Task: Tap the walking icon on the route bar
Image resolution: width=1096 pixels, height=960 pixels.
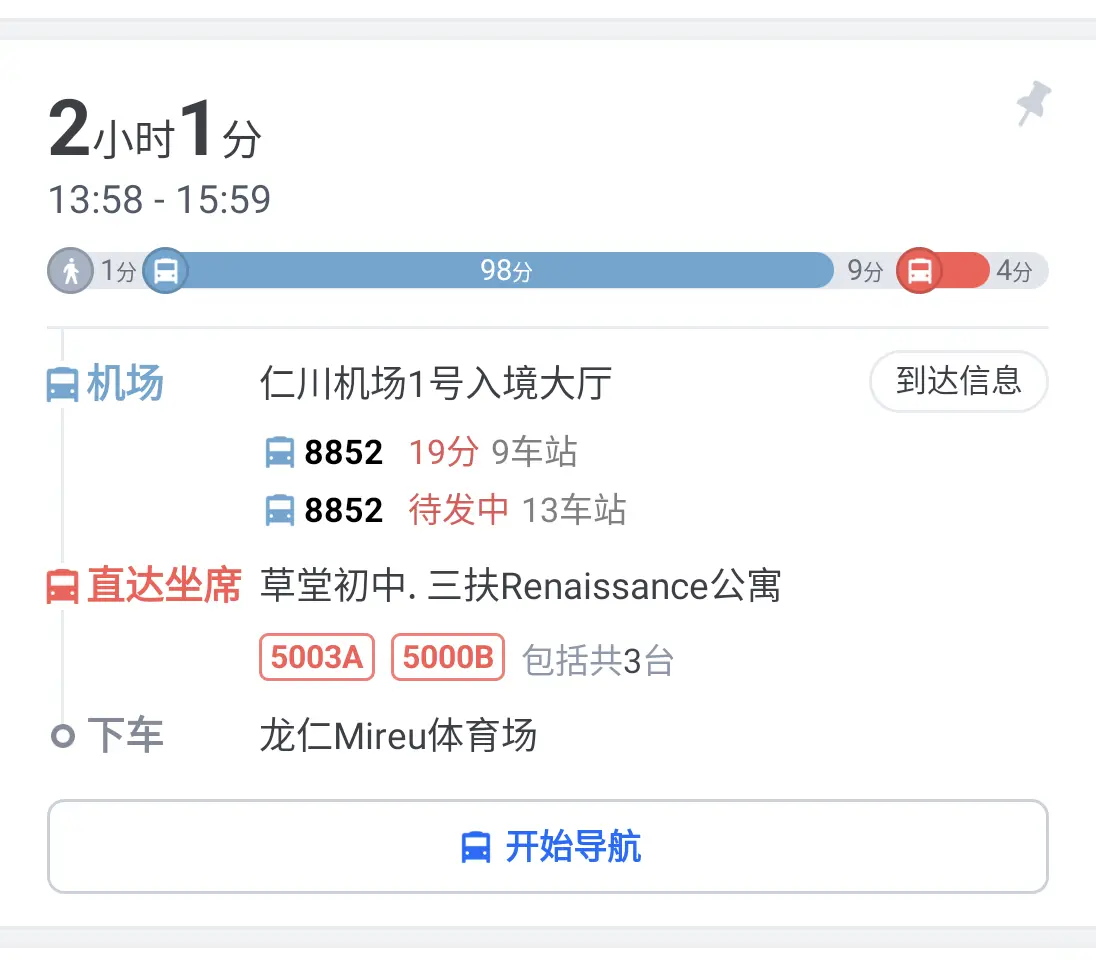Action: [71, 271]
